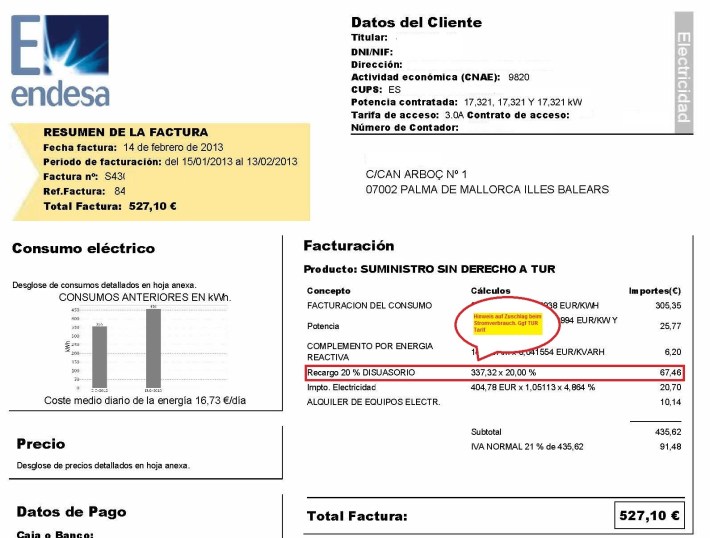Click 'Tarifa de acceso: 3.0A' text
This screenshot has height=538, width=710.
[x=408, y=115]
